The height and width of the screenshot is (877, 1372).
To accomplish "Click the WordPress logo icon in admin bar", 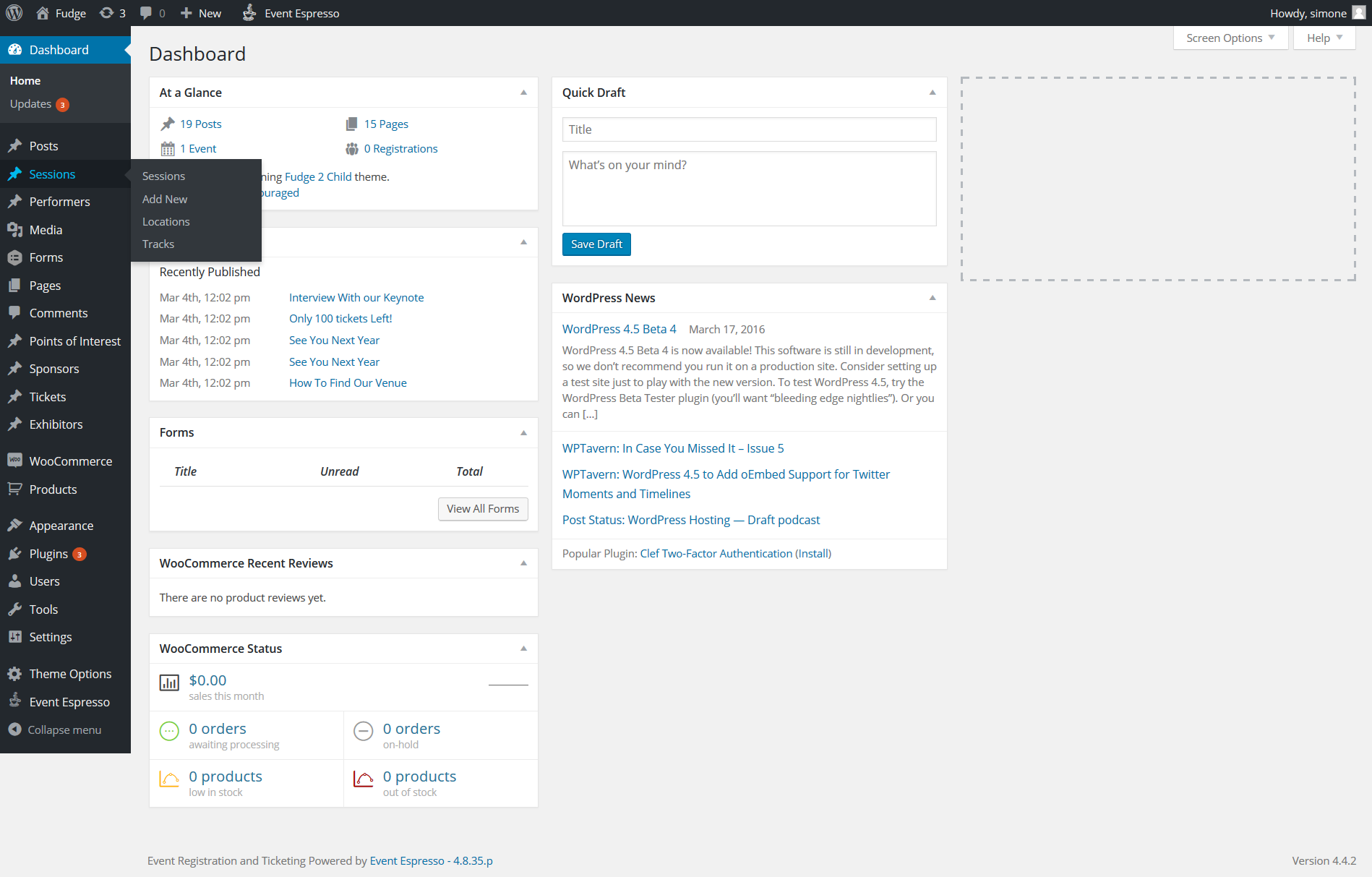I will point(14,13).
